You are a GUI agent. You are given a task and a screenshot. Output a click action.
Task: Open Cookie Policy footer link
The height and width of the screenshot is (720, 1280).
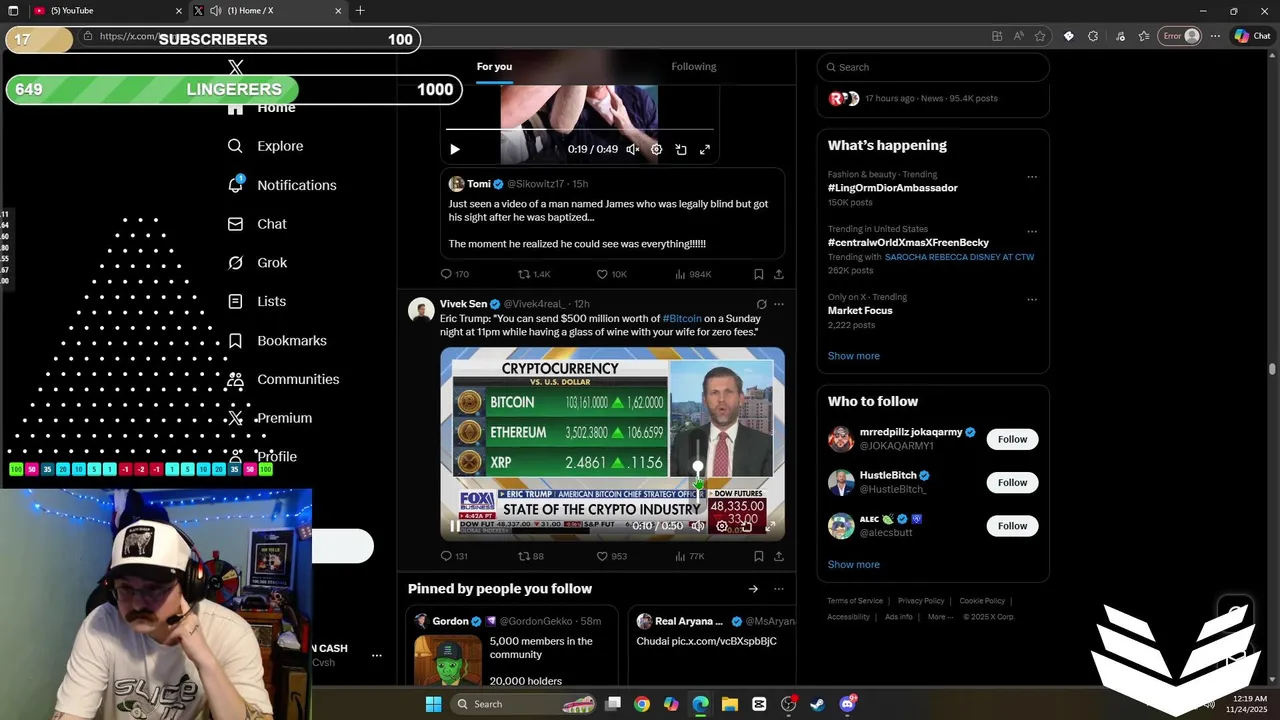click(x=982, y=601)
